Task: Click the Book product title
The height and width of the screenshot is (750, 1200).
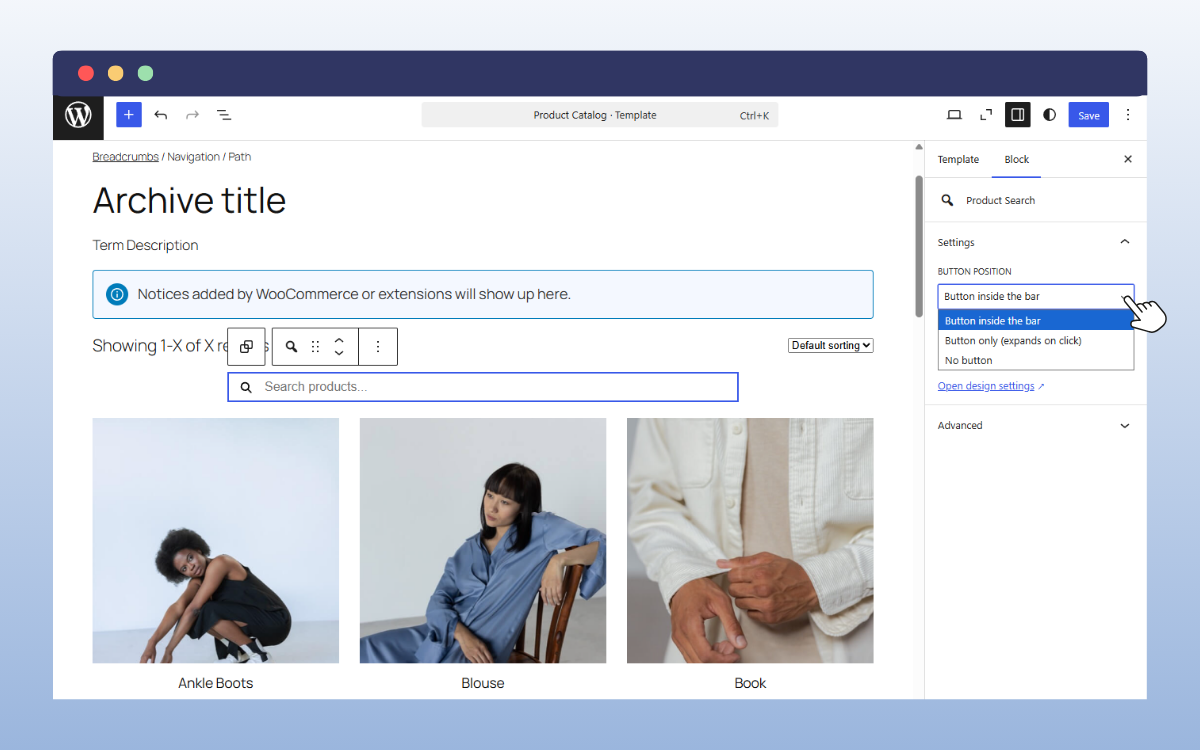Action: point(750,683)
